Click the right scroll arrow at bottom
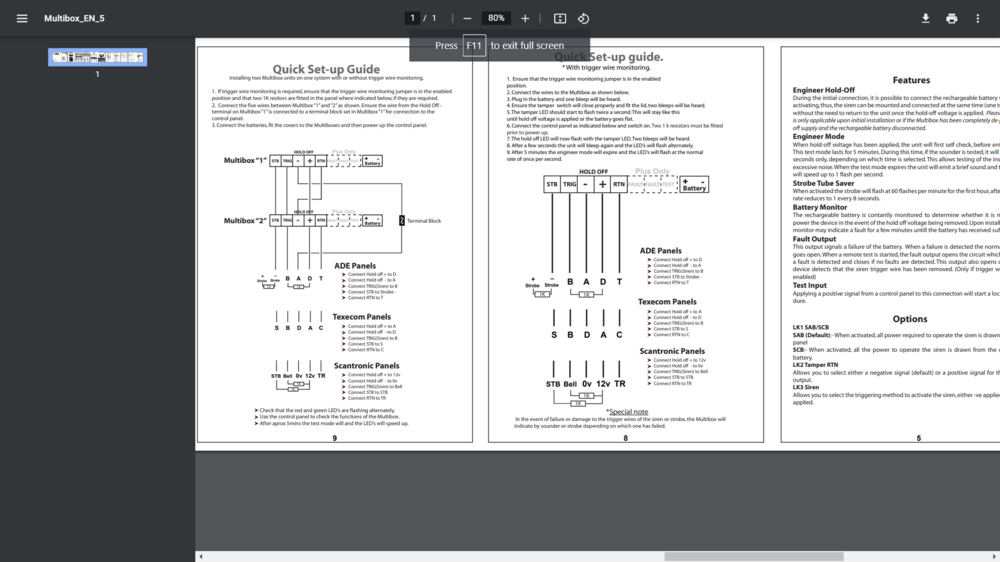The height and width of the screenshot is (562, 1000). point(995,556)
